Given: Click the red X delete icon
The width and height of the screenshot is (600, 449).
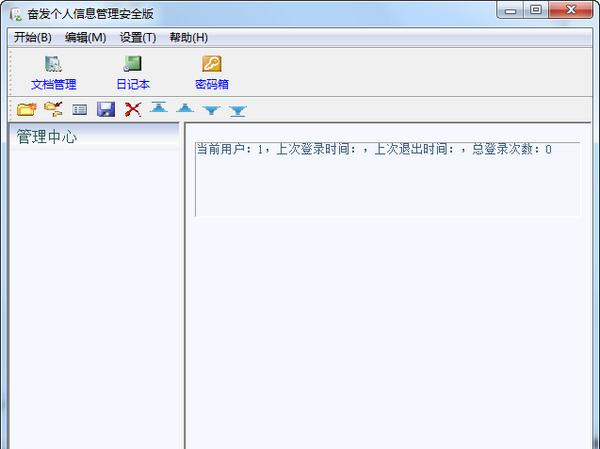Looking at the screenshot, I should tap(133, 109).
